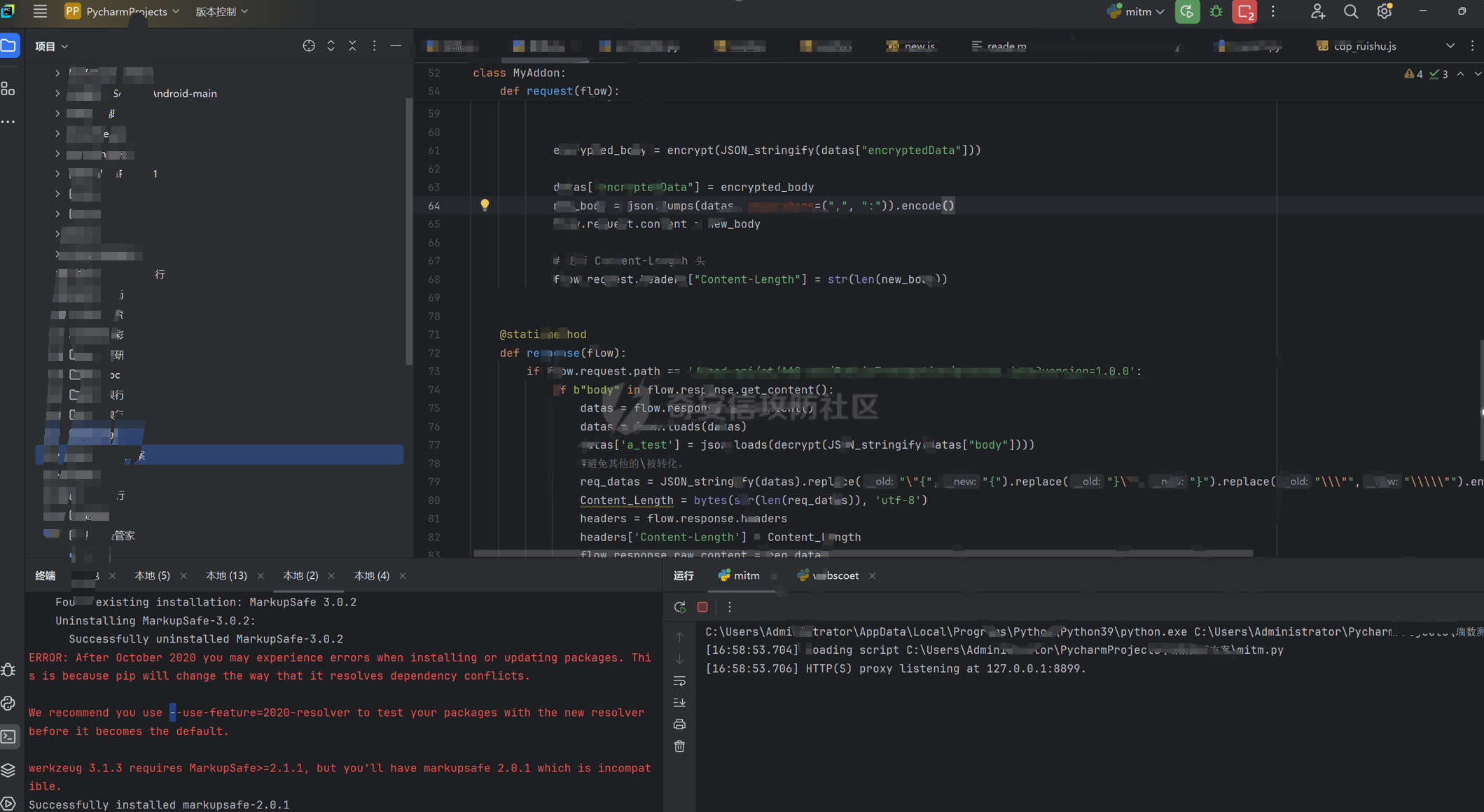Collapse all project tree nodes
Screen dimensions: 1484x812
[x=352, y=46]
